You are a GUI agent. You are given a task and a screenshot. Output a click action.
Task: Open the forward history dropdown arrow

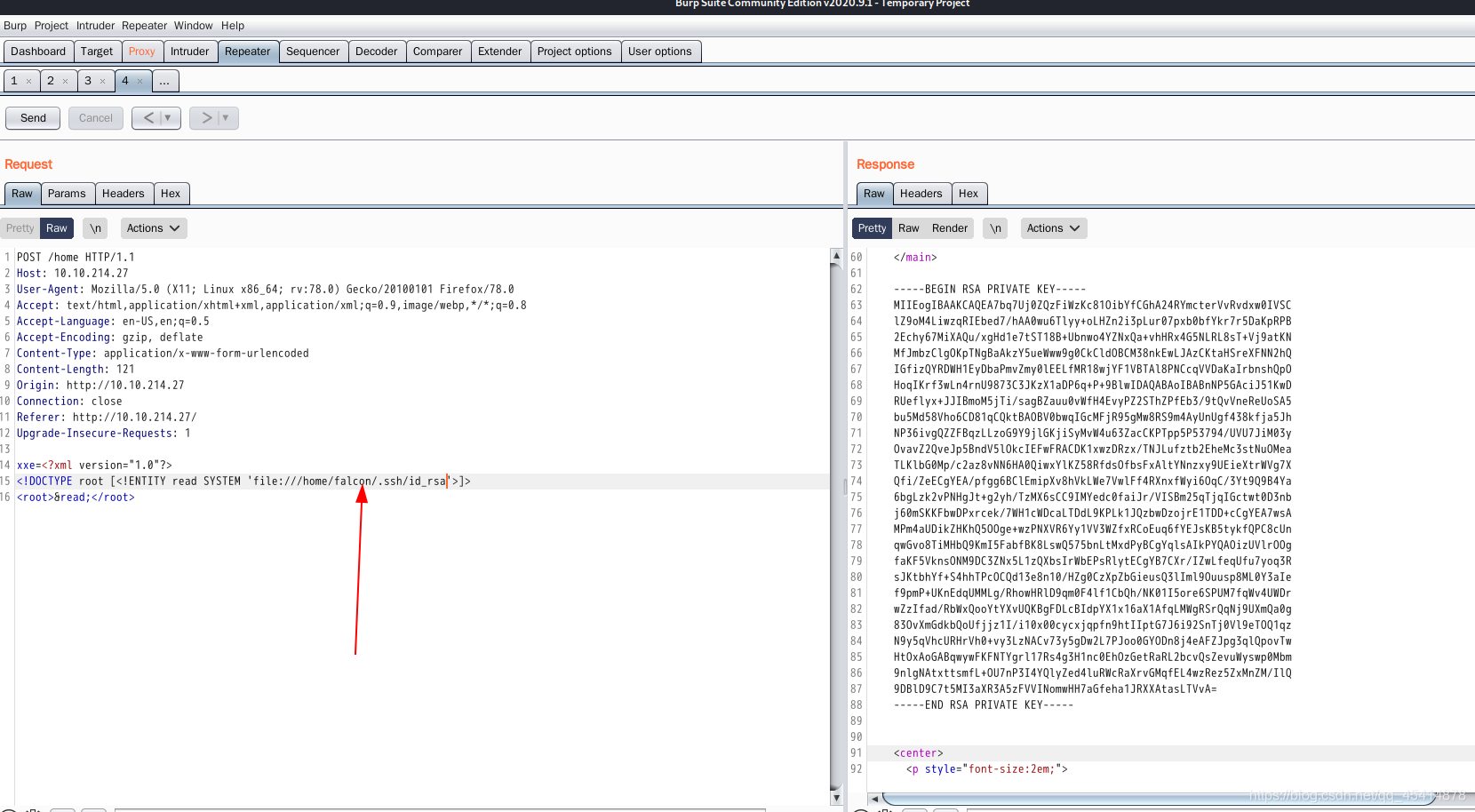tap(227, 118)
